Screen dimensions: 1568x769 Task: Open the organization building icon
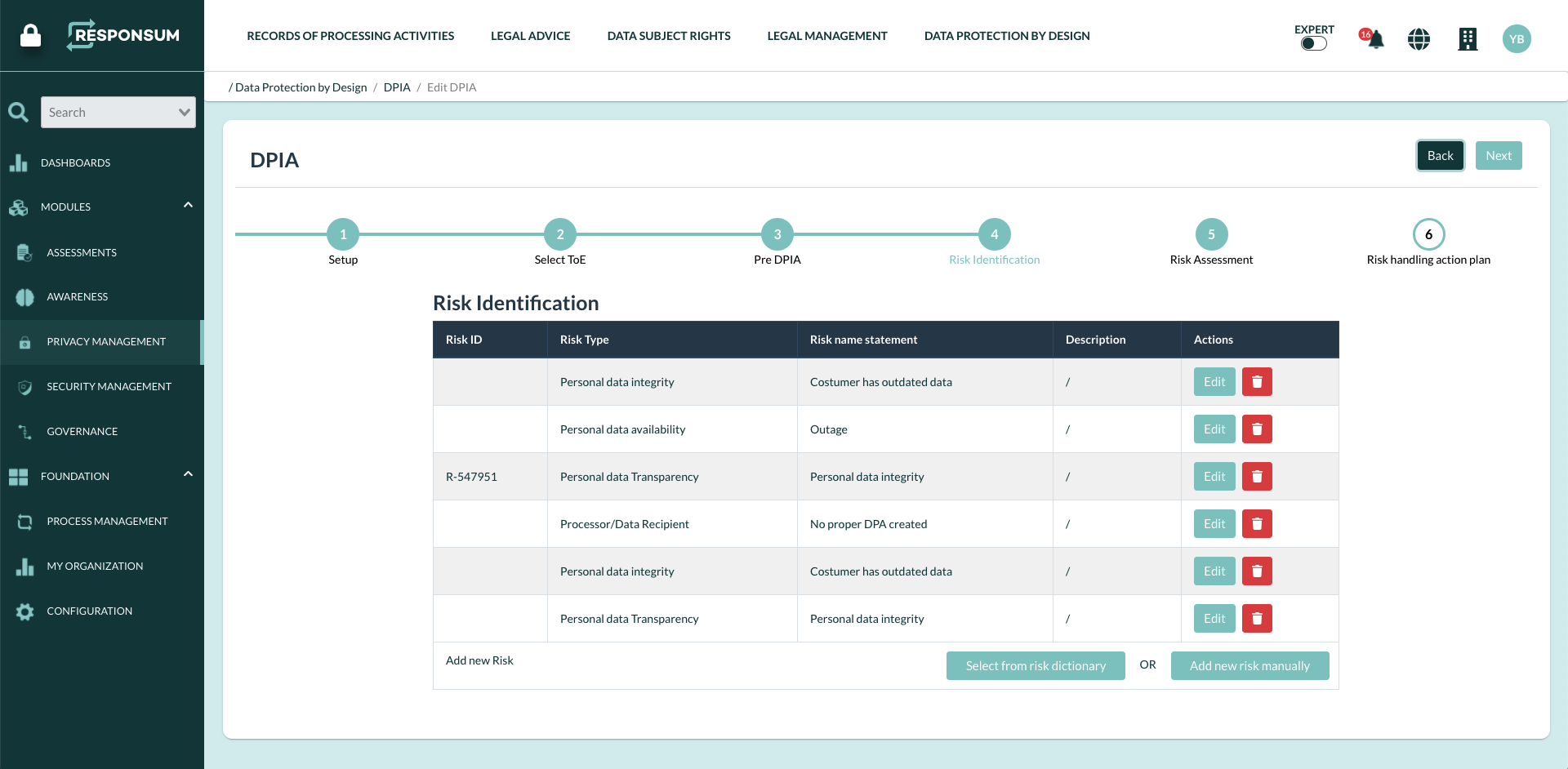(1468, 38)
